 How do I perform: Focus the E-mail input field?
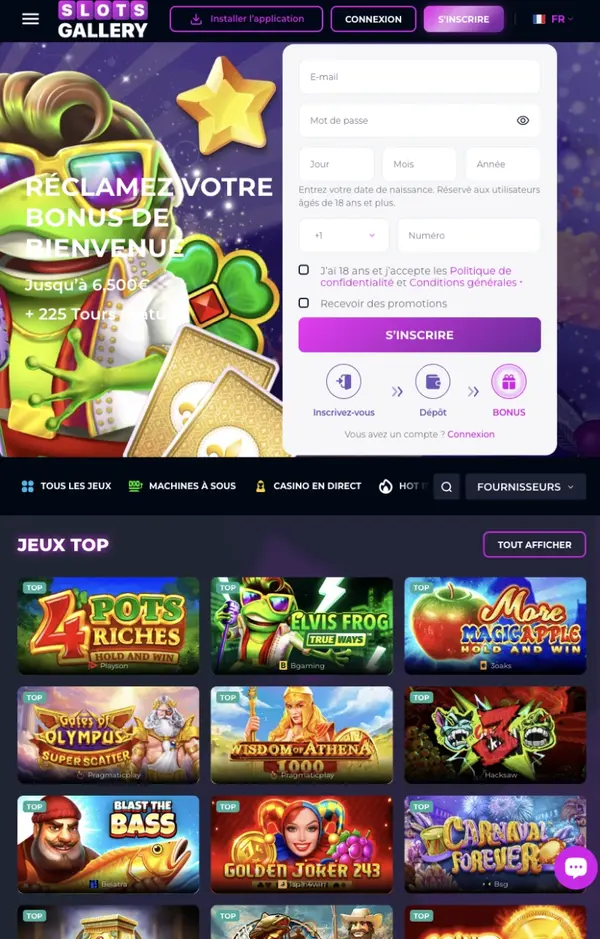tap(419, 77)
